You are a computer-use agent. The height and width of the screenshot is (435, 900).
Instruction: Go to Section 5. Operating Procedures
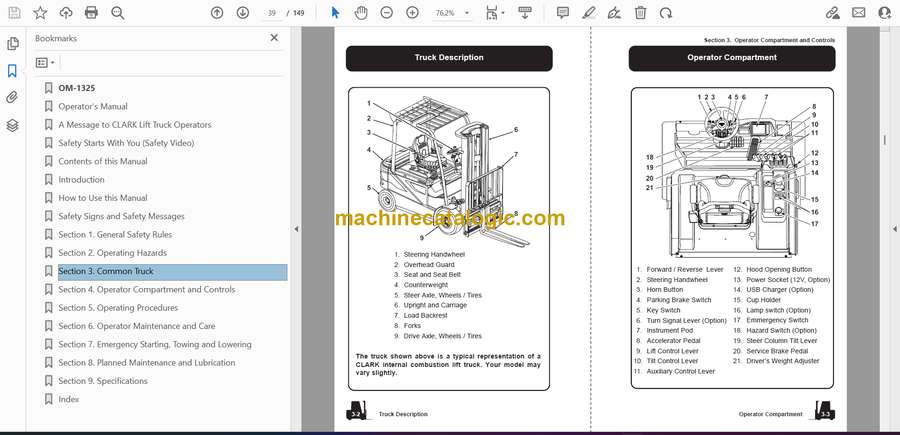pos(118,308)
